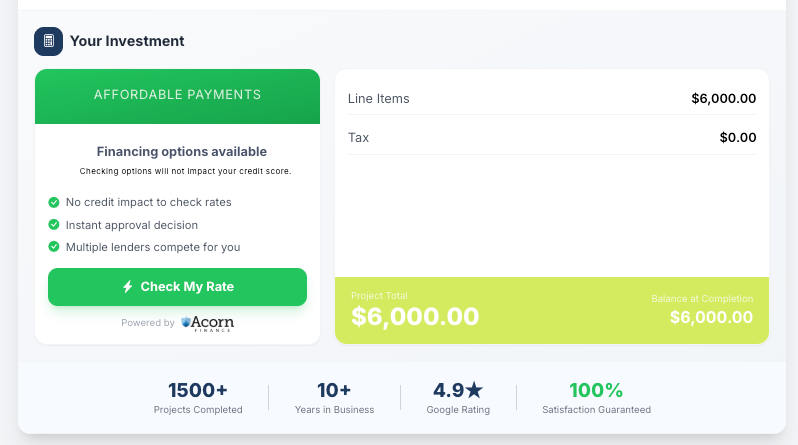Select the Tax row showing $0.00
798x445 pixels.
tap(552, 137)
